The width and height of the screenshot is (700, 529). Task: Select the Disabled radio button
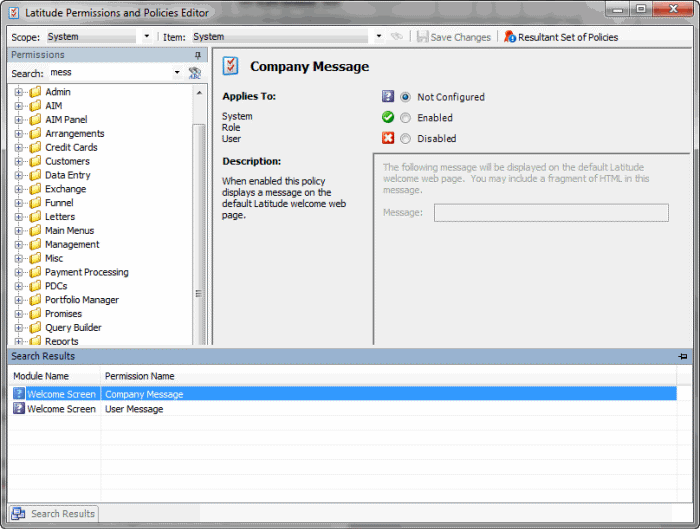pyautogui.click(x=405, y=139)
